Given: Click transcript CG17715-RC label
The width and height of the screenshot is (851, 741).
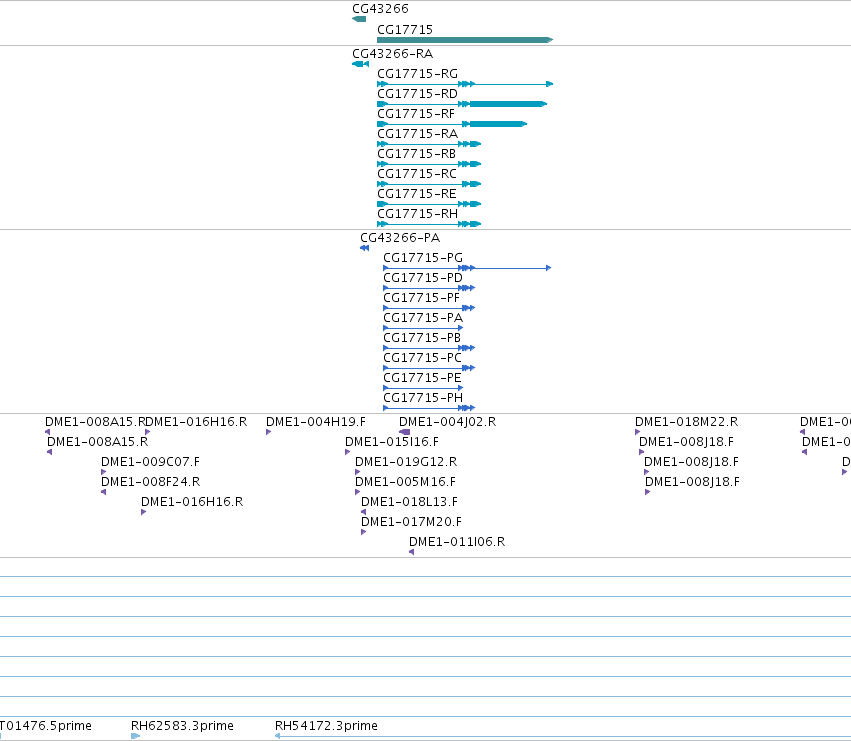Looking at the screenshot, I should coord(417,174).
